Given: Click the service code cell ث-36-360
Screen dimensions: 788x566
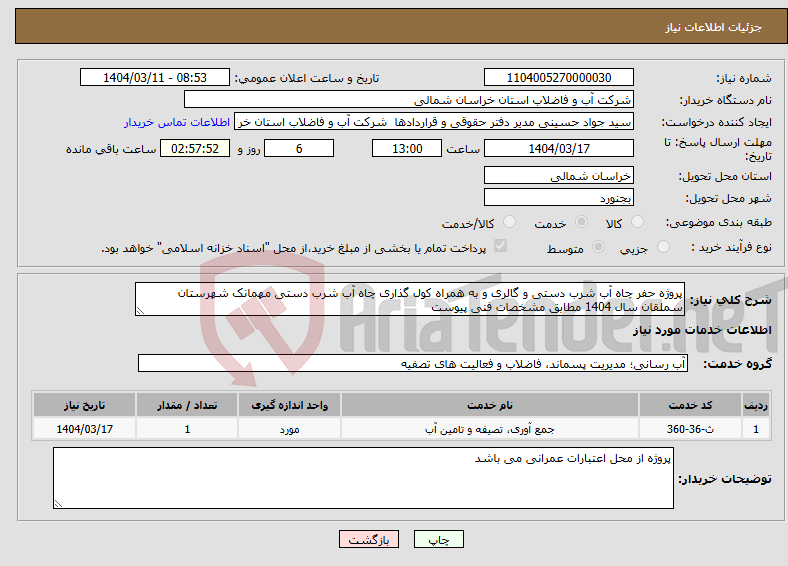Looking at the screenshot, I should [x=691, y=429].
